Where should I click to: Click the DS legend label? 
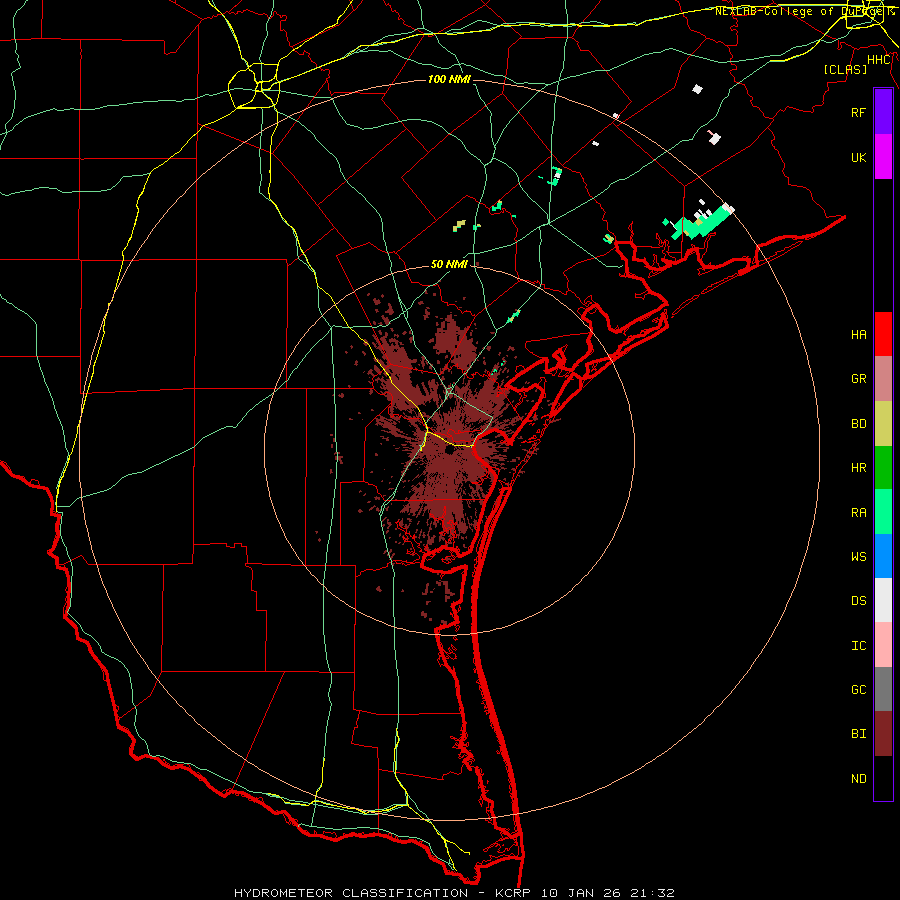859,601
